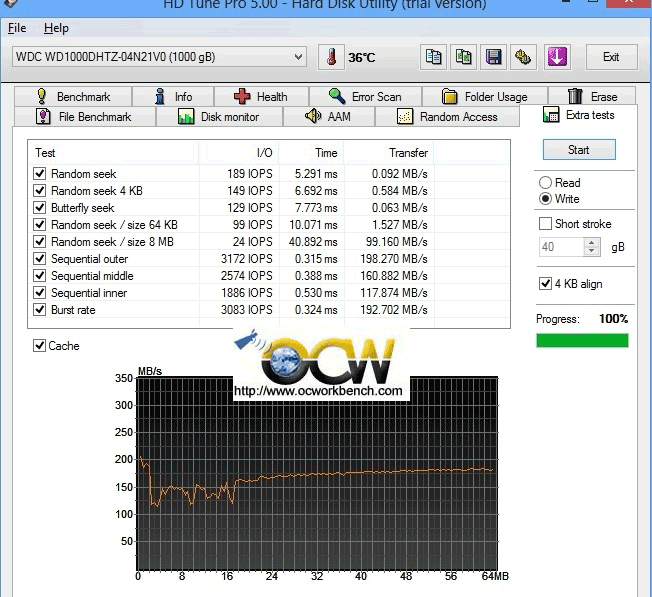The height and width of the screenshot is (597, 652).
Task: Switch to the Health tab
Action: tap(262, 96)
